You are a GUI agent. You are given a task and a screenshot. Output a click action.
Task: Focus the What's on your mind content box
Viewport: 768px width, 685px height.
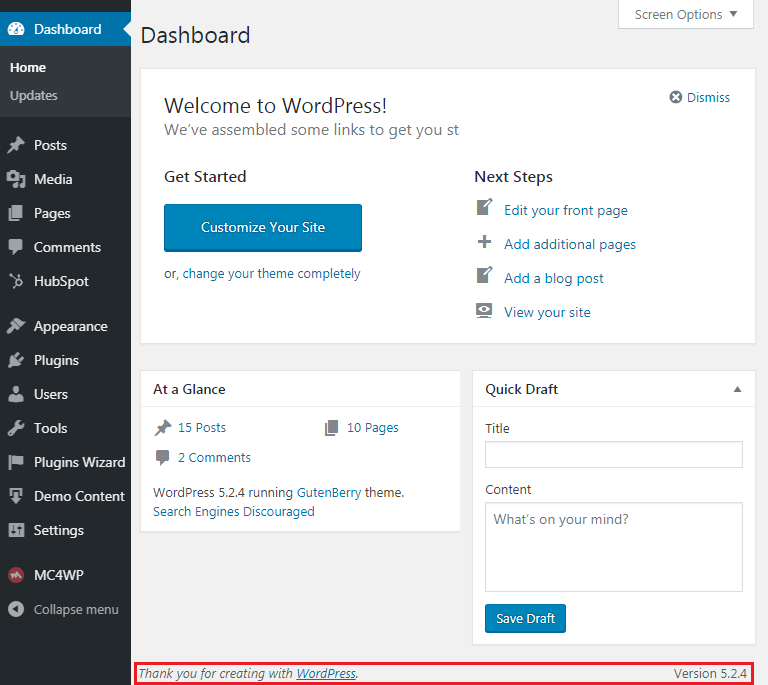[614, 547]
